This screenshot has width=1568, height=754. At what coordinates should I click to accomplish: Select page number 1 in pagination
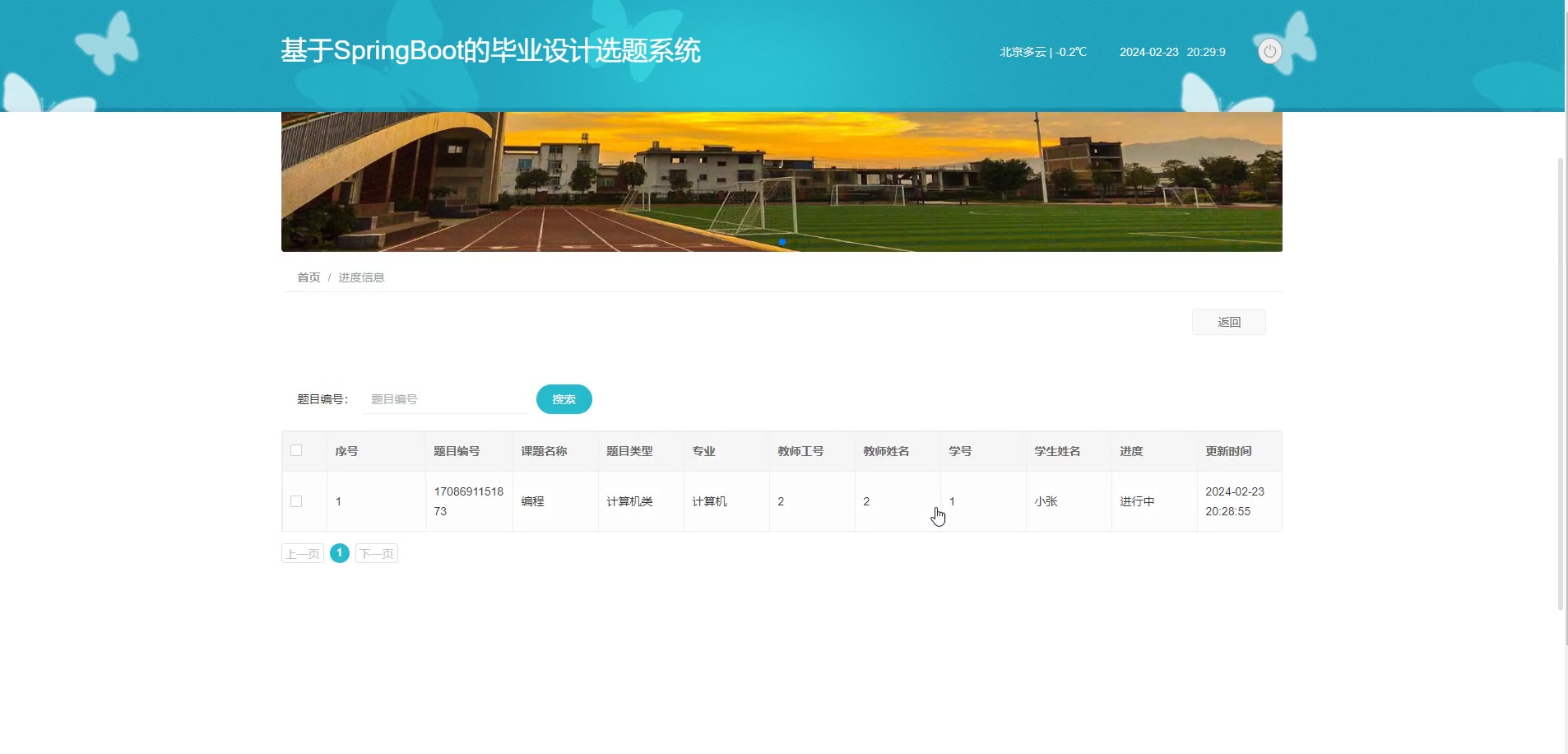tap(340, 553)
